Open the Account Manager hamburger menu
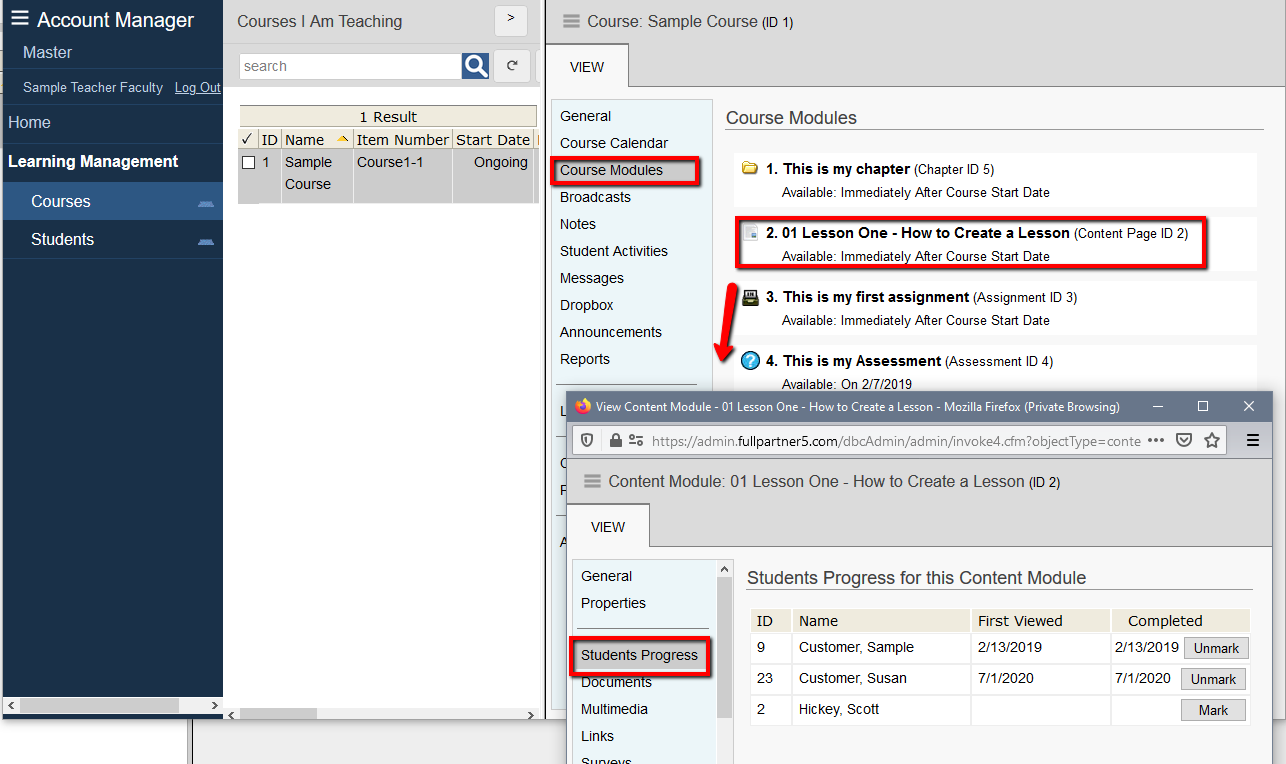The image size is (1286, 764). tap(20, 18)
